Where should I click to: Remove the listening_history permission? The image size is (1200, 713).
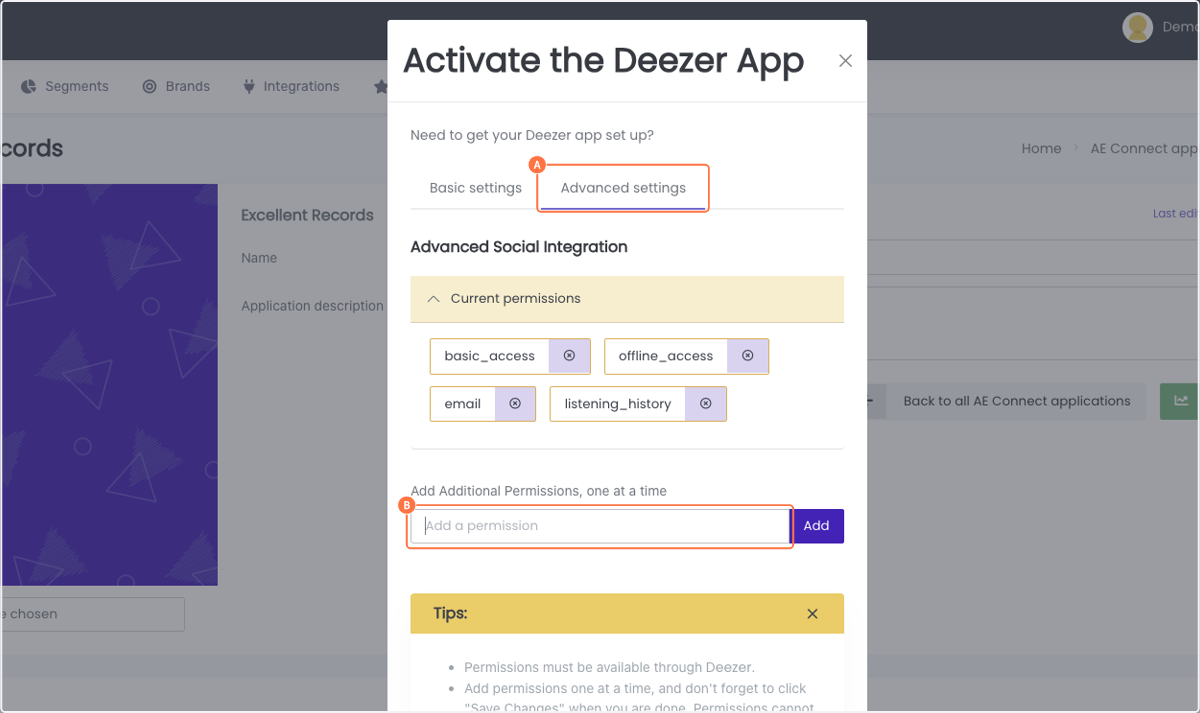(x=705, y=404)
